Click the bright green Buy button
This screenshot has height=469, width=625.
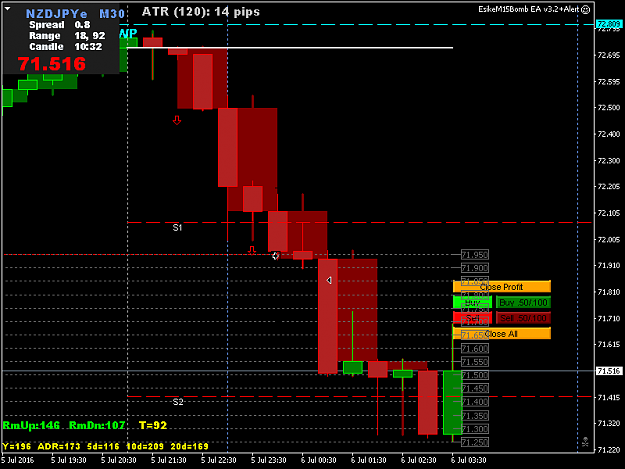(x=472, y=302)
